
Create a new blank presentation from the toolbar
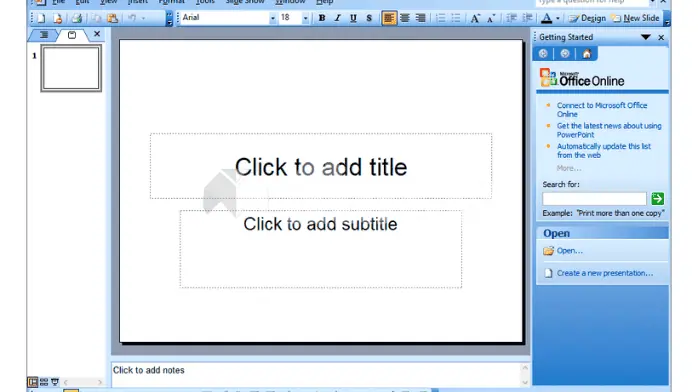pos(41,18)
